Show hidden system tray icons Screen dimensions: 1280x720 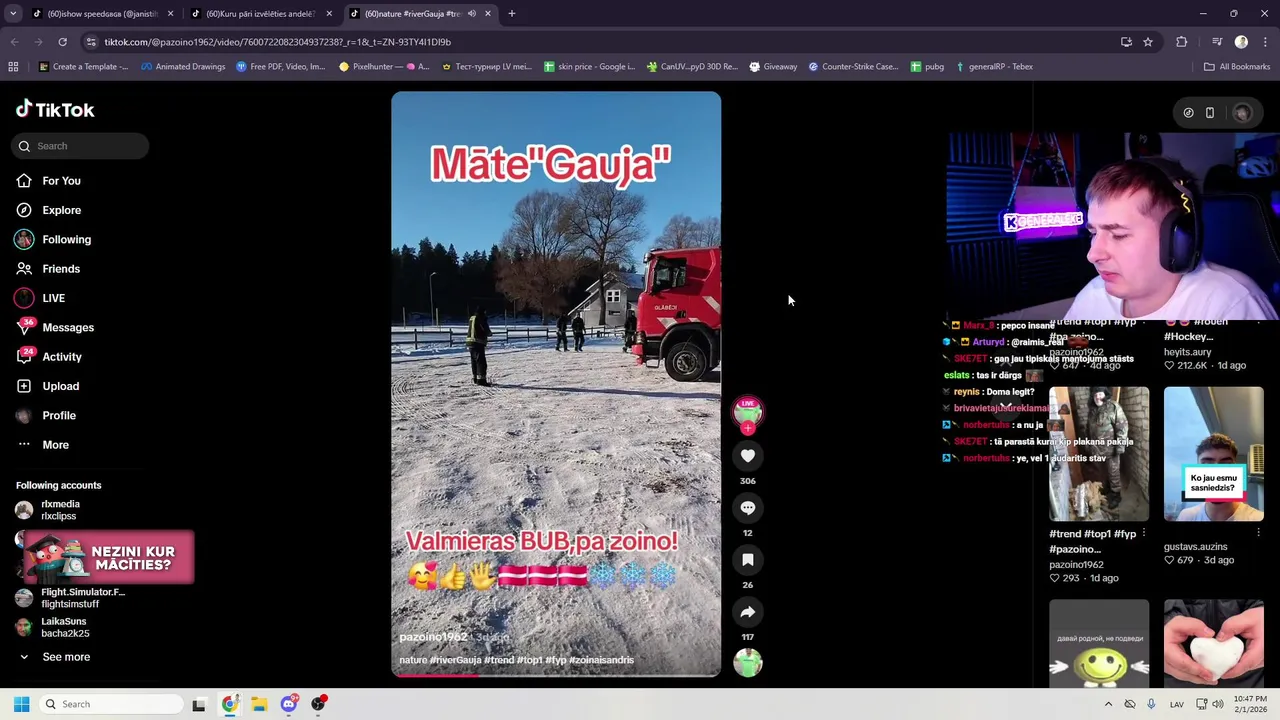tap(1108, 704)
